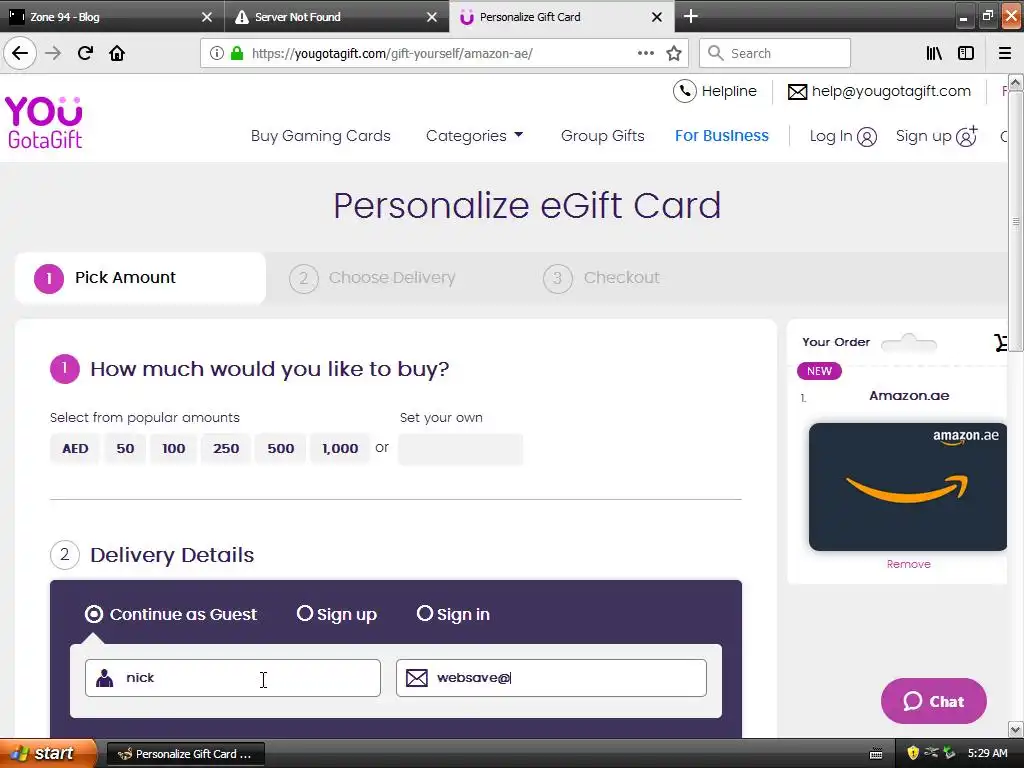Toggle the sidebar view icon
The width and height of the screenshot is (1024, 768).
tap(966, 54)
